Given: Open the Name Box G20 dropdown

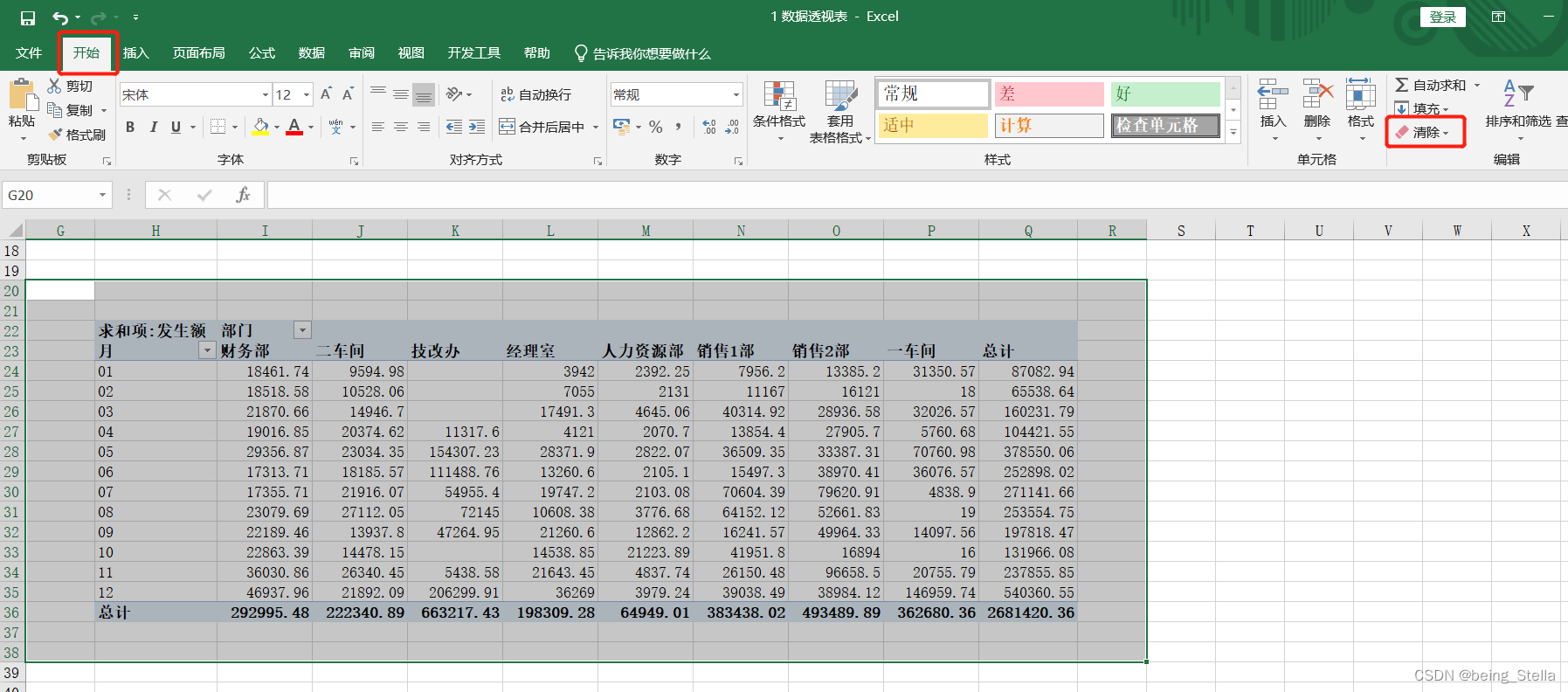Looking at the screenshot, I should click(102, 195).
